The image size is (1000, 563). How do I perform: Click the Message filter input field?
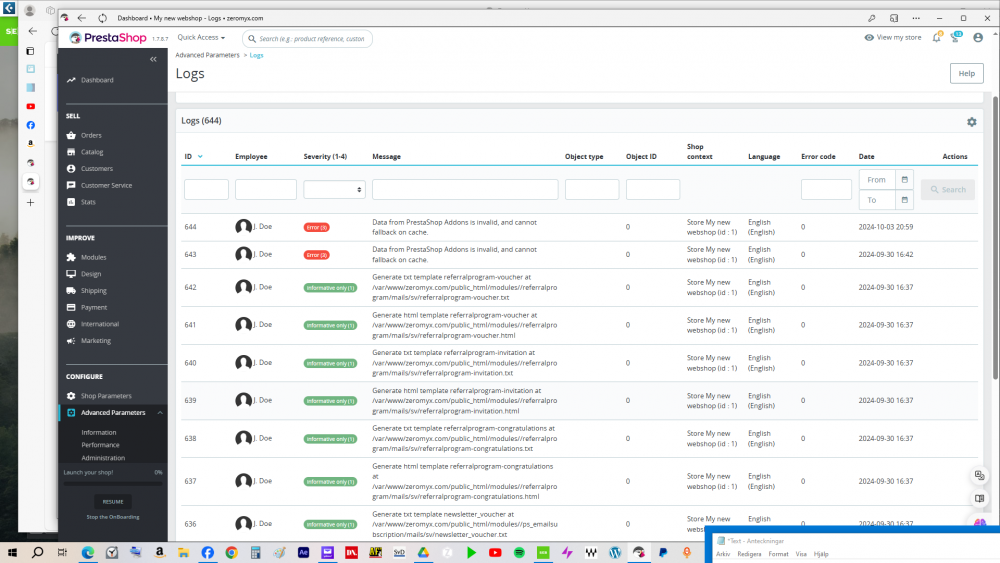pyautogui.click(x=465, y=189)
